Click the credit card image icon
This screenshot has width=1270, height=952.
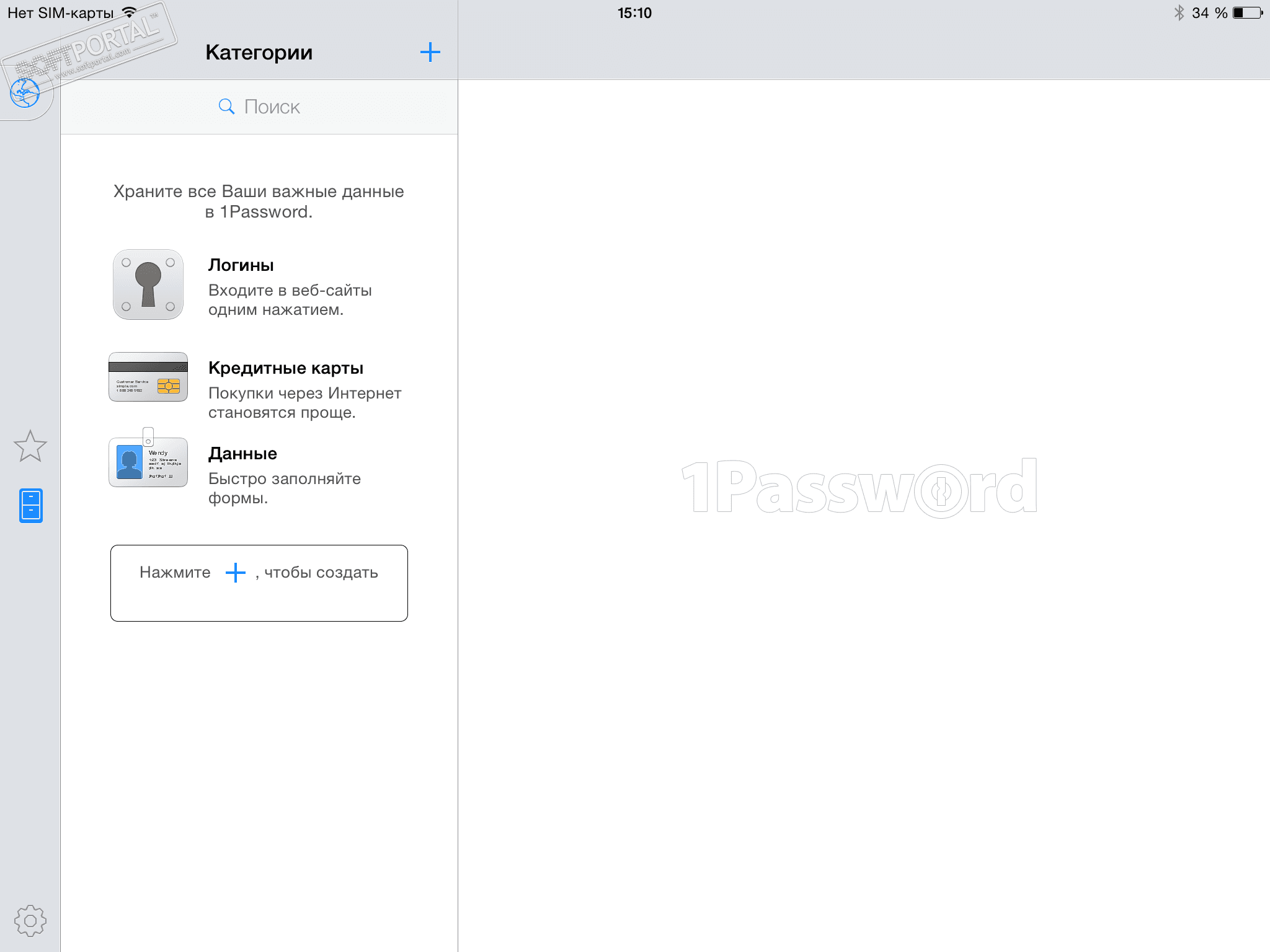(148, 377)
